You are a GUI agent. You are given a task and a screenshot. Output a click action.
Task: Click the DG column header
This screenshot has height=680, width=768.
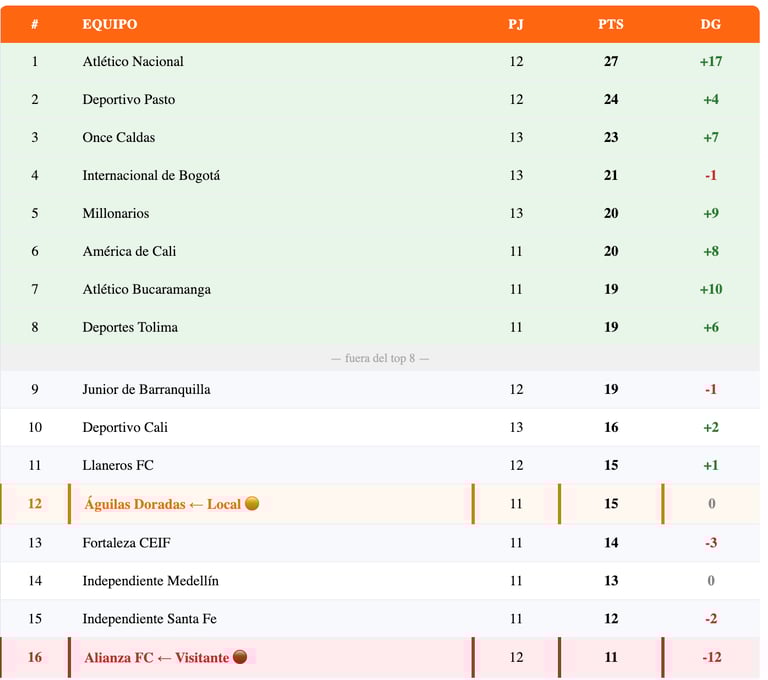point(710,24)
